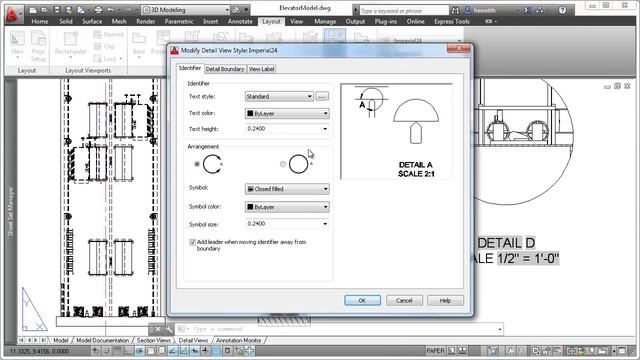640x360 pixels.
Task: Click the Plot printer icon in quick access toolbar
Action: [x=98, y=10]
